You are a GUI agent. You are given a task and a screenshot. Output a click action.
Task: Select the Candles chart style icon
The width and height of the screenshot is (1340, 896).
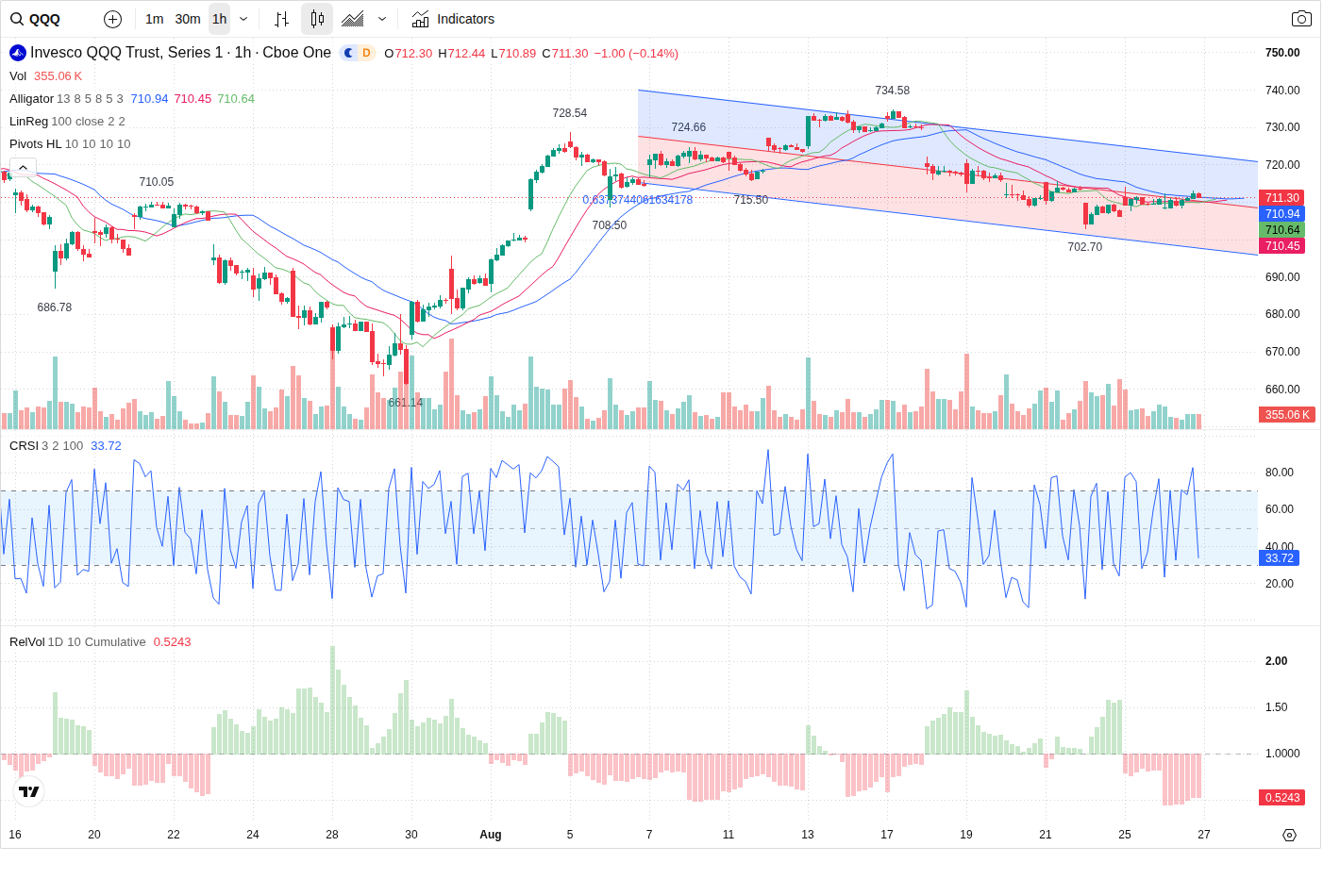coord(317,19)
